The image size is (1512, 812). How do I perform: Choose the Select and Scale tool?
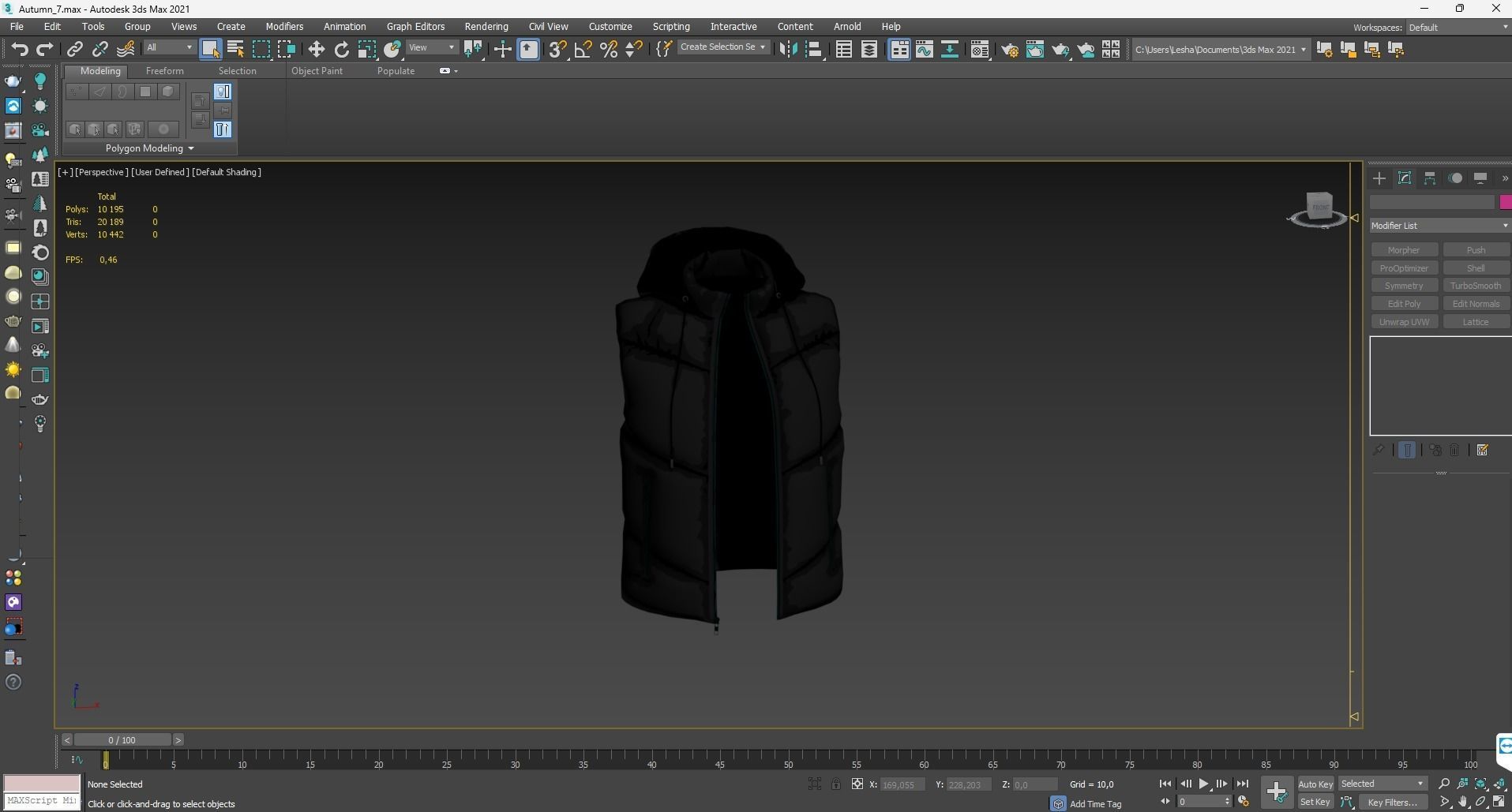coord(366,49)
